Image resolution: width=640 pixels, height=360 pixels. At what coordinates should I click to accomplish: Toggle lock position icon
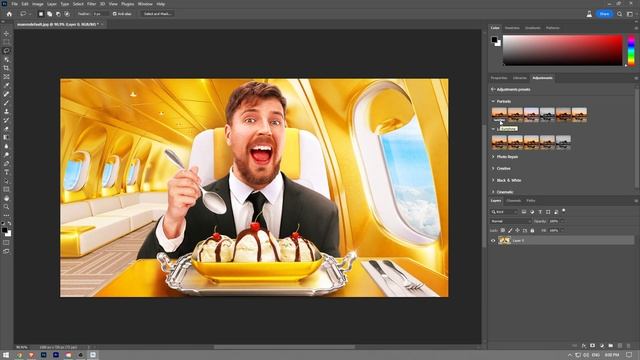pyautogui.click(x=518, y=231)
